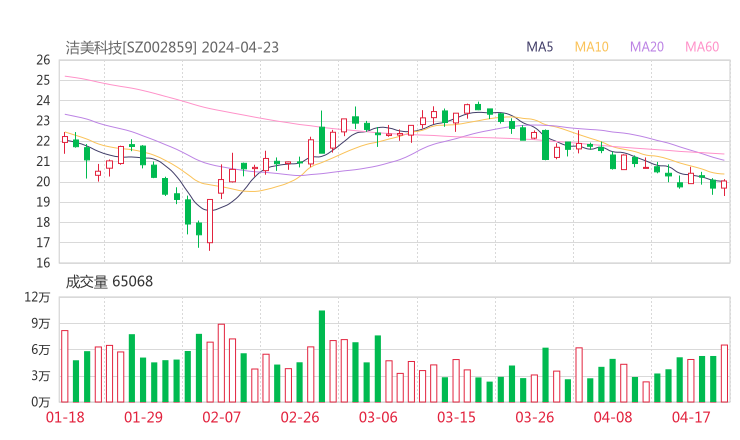
Task: Click the 03-06 date label
Action: point(378,417)
